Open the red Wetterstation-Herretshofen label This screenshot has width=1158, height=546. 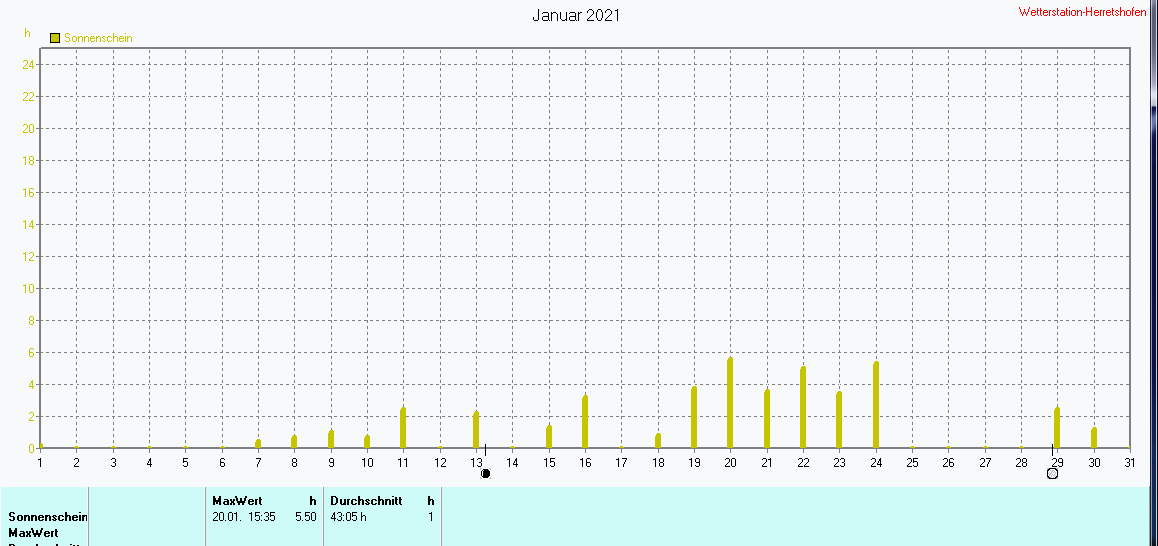click(x=1082, y=13)
